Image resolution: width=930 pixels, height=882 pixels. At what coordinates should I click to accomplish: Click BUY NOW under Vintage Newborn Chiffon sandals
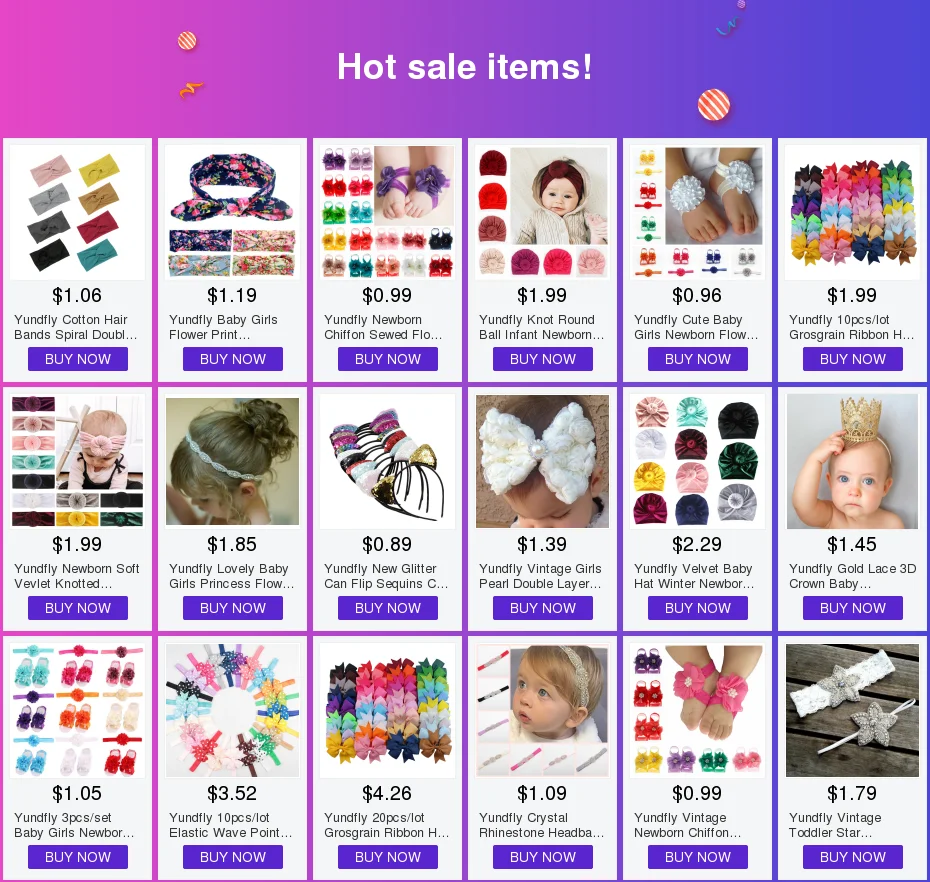698,857
